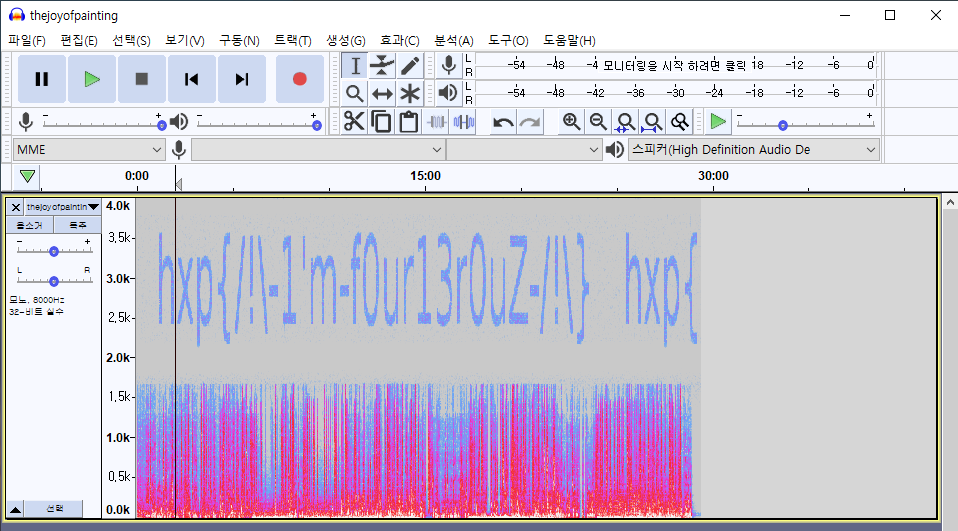Open the 생성(G) menu
This screenshot has height=531, width=958.
pos(346,40)
